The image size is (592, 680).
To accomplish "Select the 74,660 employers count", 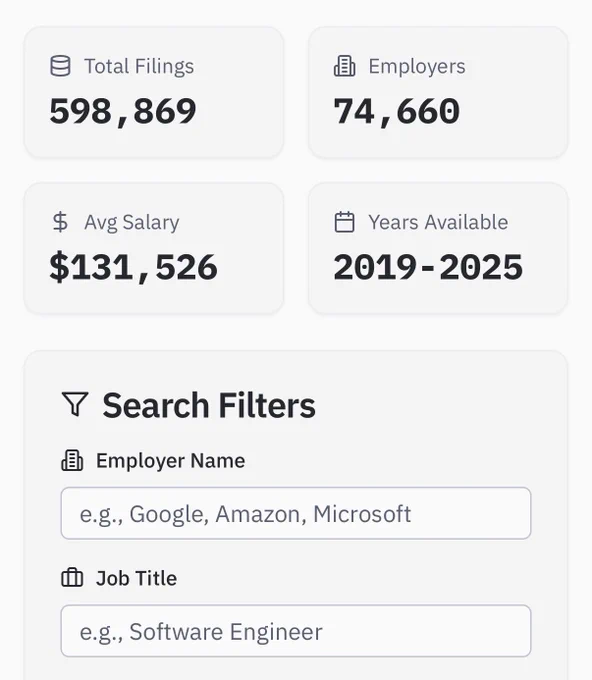I will tap(397, 111).
